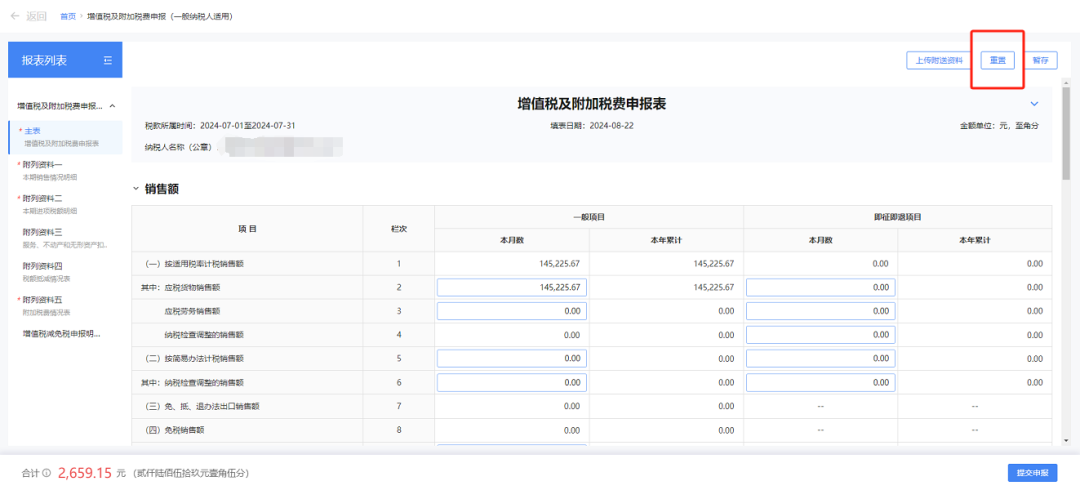Click the 项目 column header

point(247,228)
